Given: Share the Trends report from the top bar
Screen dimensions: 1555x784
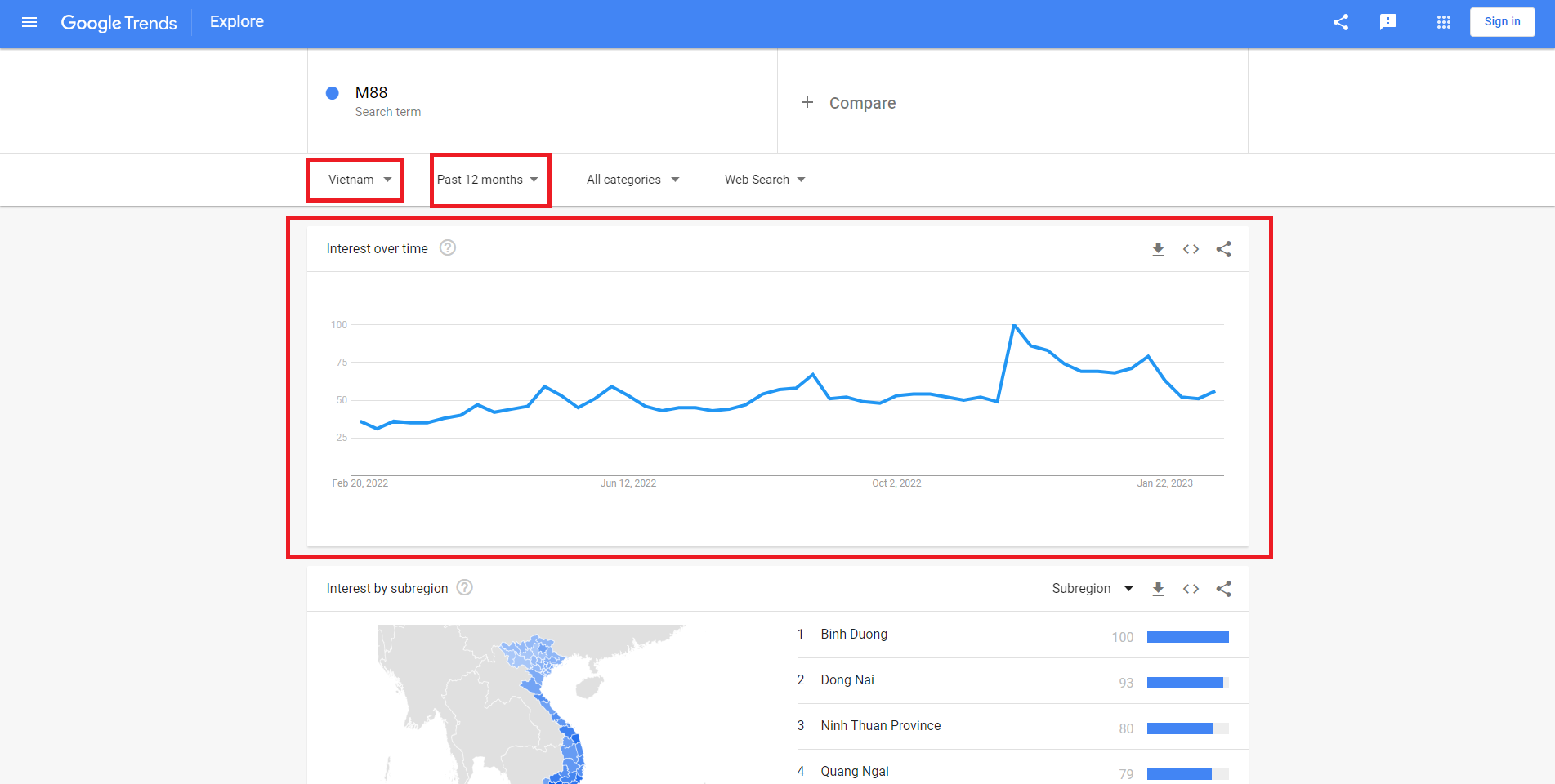Looking at the screenshot, I should pos(1340,22).
